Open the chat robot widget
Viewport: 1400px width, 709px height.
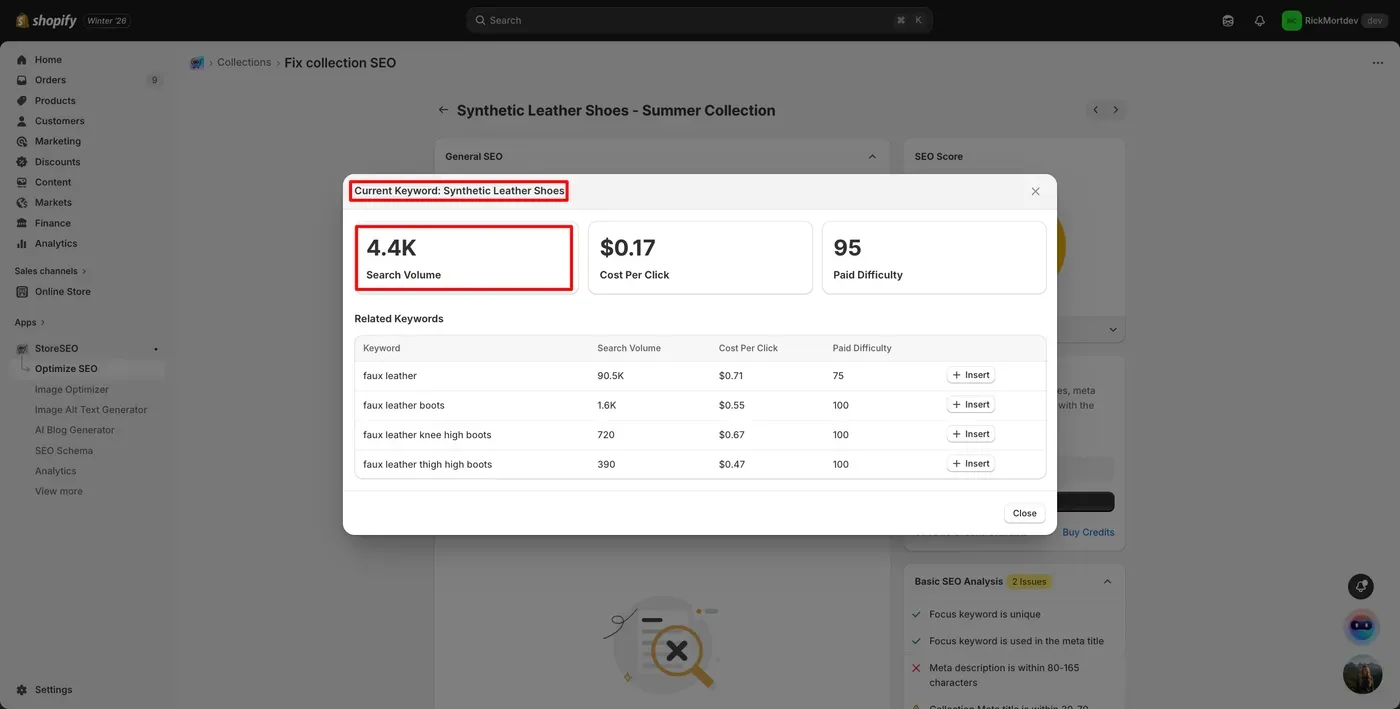click(1362, 628)
